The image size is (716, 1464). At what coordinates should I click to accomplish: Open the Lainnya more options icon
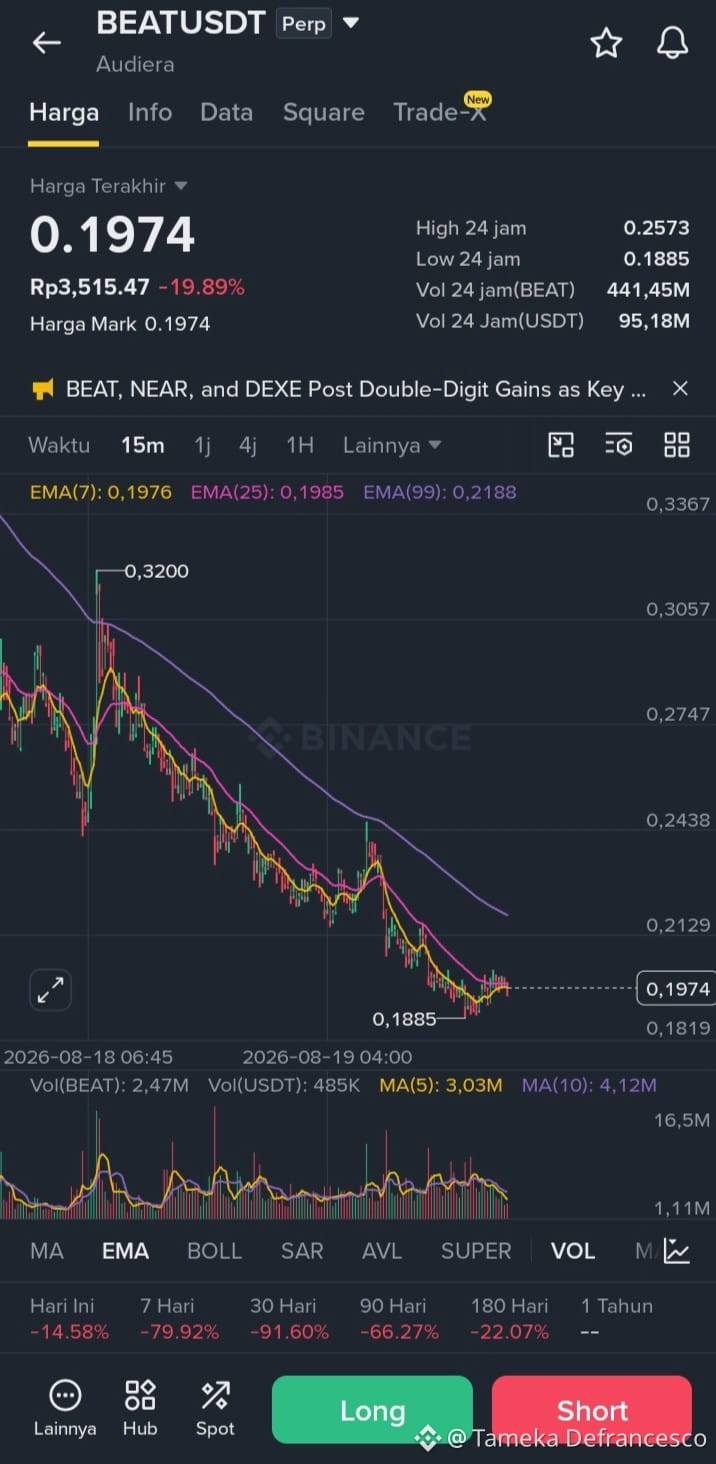65,1408
